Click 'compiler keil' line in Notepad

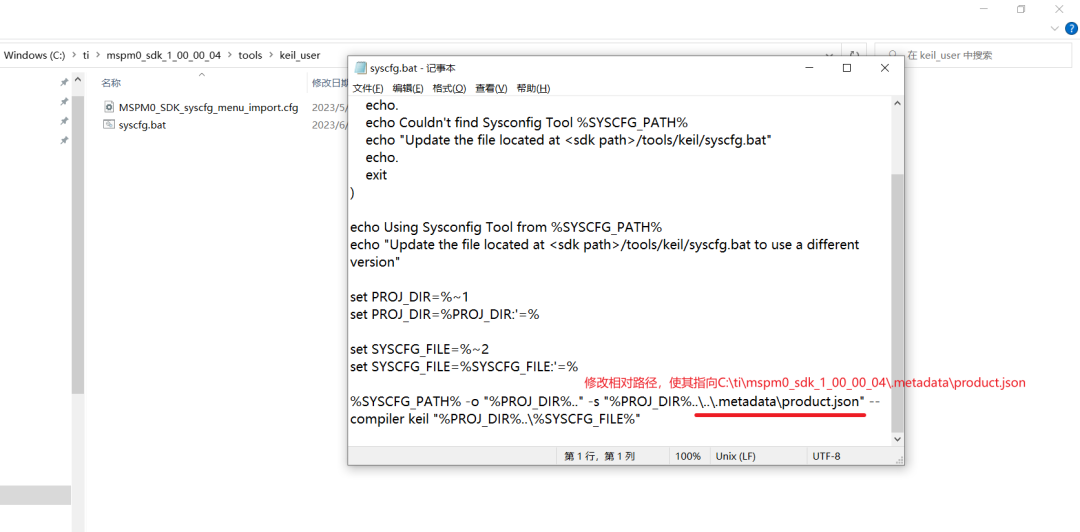[x=496, y=419]
